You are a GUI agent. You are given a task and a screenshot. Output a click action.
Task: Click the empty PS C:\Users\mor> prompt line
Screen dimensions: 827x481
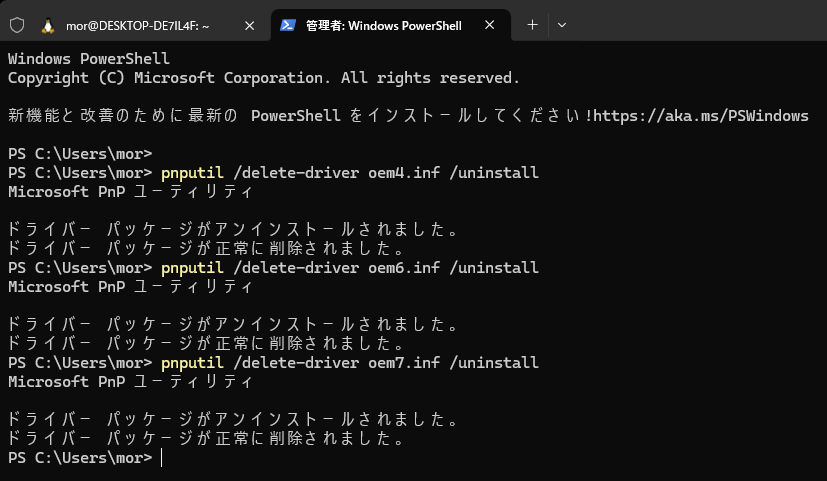point(80,153)
